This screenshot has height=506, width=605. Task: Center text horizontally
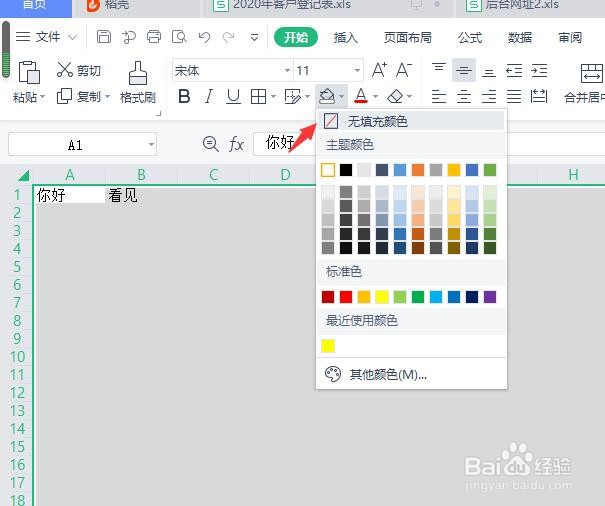(x=464, y=96)
